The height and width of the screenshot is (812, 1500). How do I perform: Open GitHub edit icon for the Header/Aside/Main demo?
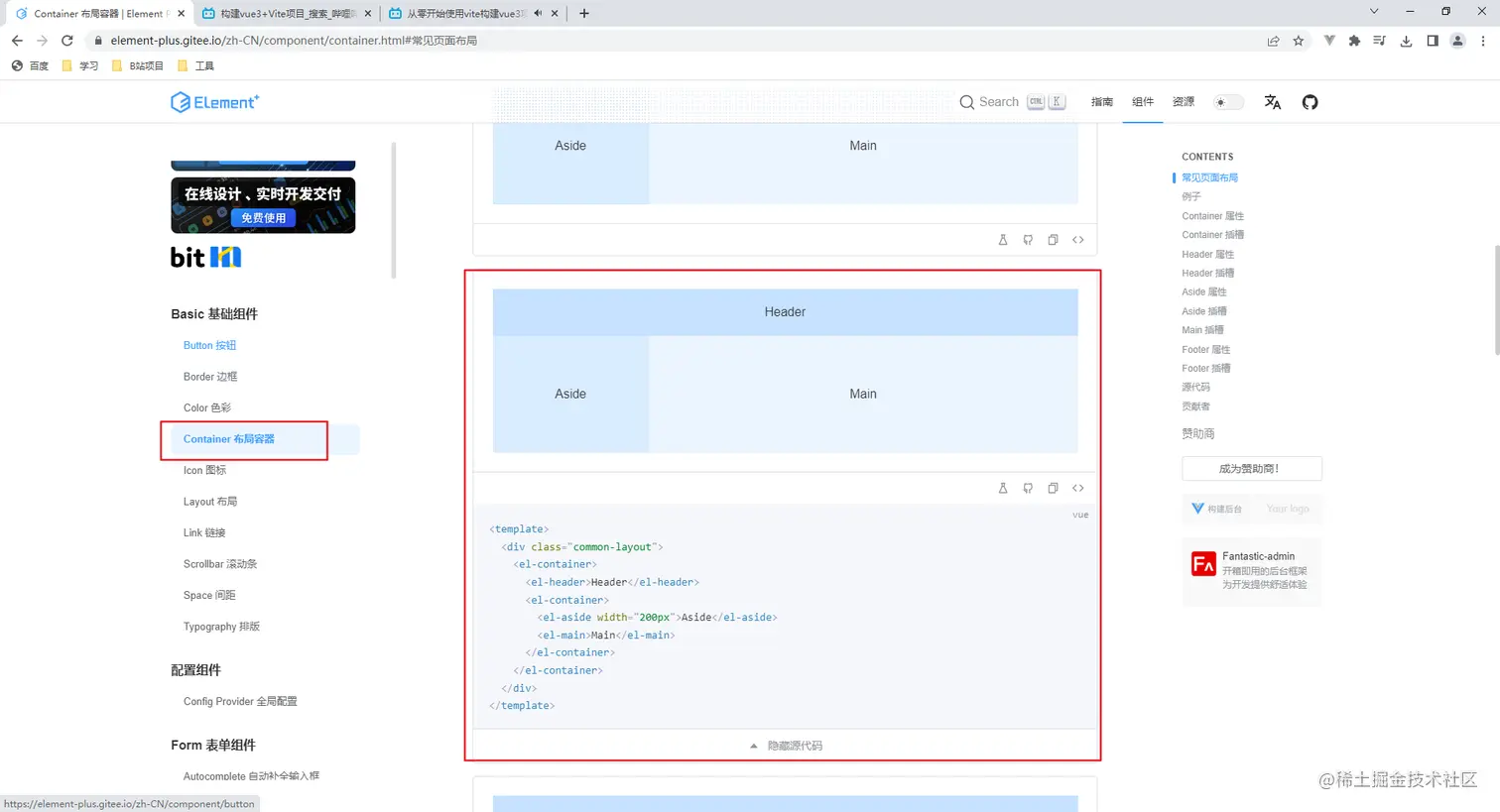click(x=1028, y=488)
